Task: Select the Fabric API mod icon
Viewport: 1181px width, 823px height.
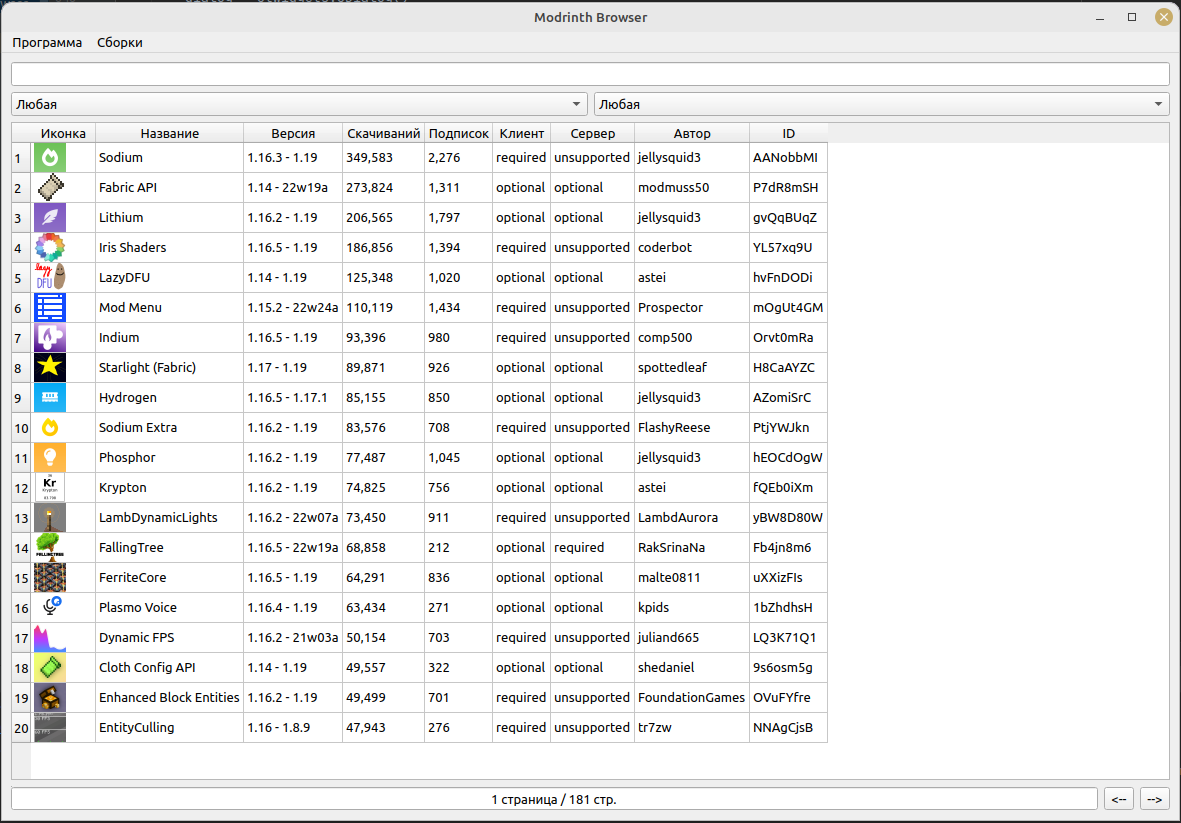Action: [x=50, y=188]
